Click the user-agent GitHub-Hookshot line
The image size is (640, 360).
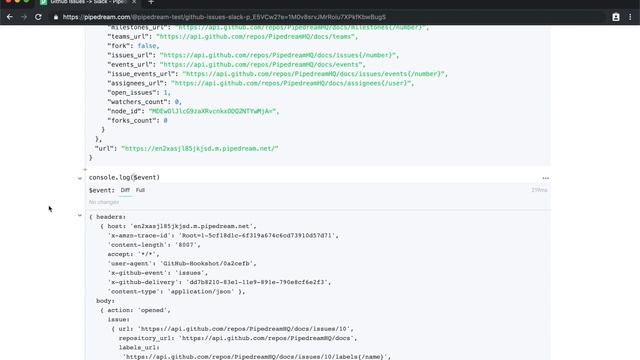182,264
